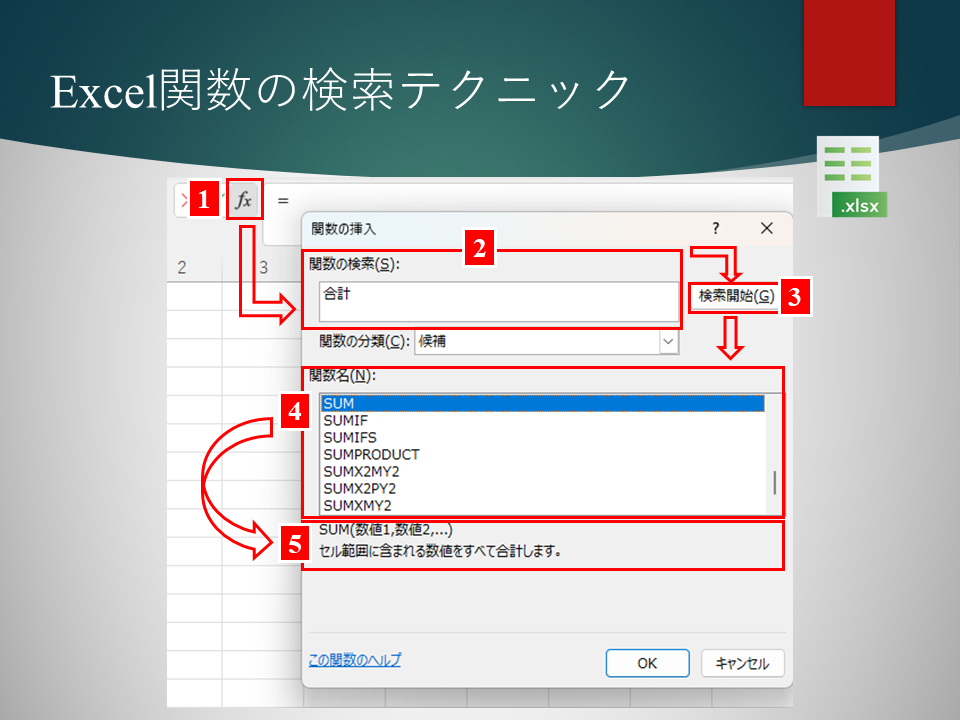Click the function list scrollbar thumb

pos(774,483)
